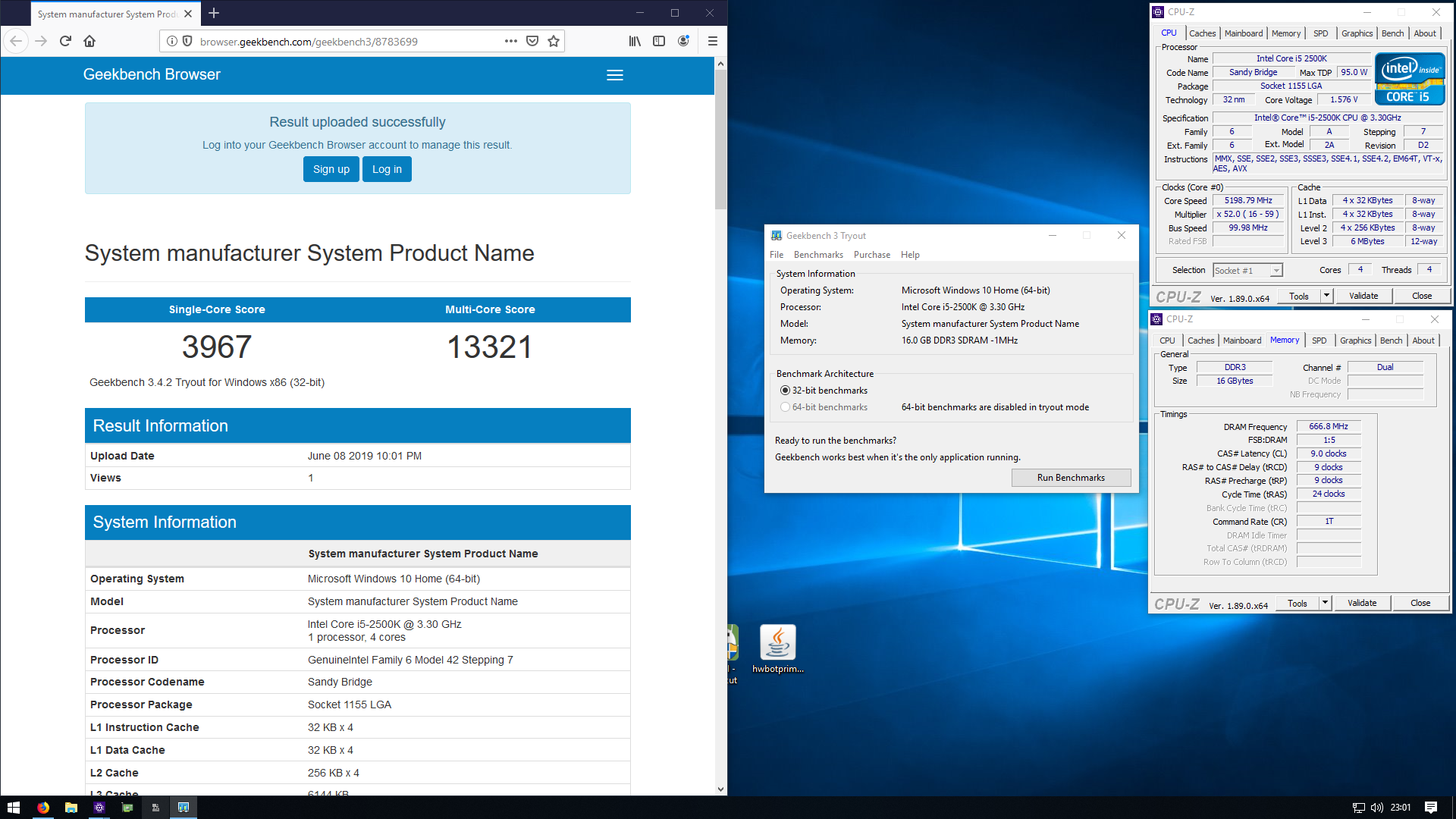Open Geekbench File menu
Image resolution: width=1456 pixels, height=819 pixels.
pos(777,255)
